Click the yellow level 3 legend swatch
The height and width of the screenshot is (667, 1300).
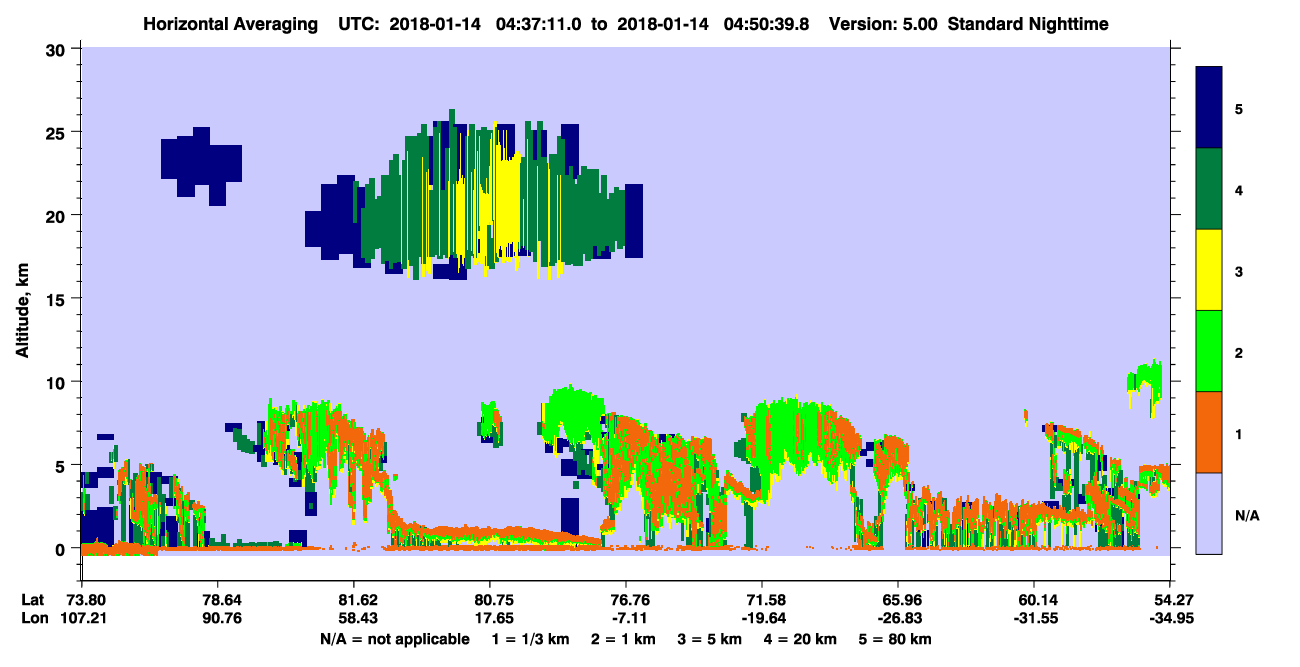pos(1209,269)
